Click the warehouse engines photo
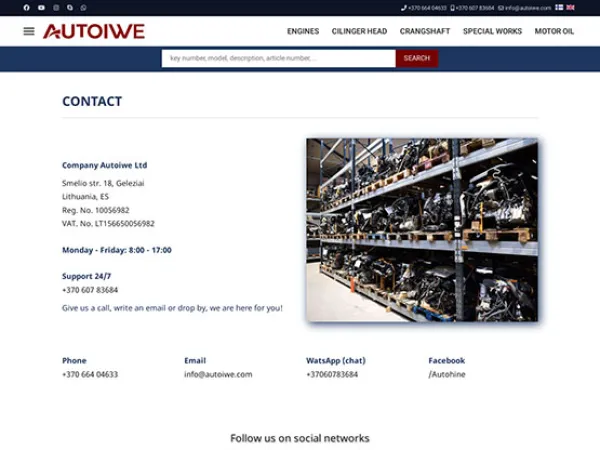 422,230
